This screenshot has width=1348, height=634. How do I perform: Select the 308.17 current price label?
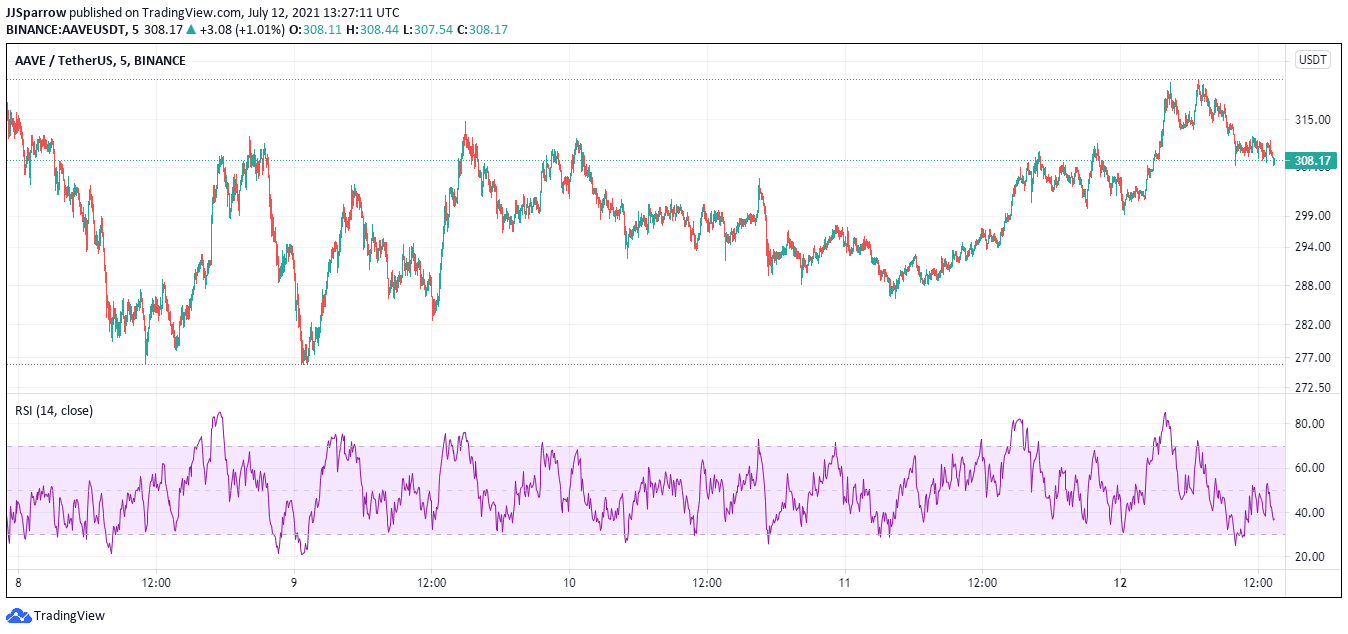[1311, 160]
